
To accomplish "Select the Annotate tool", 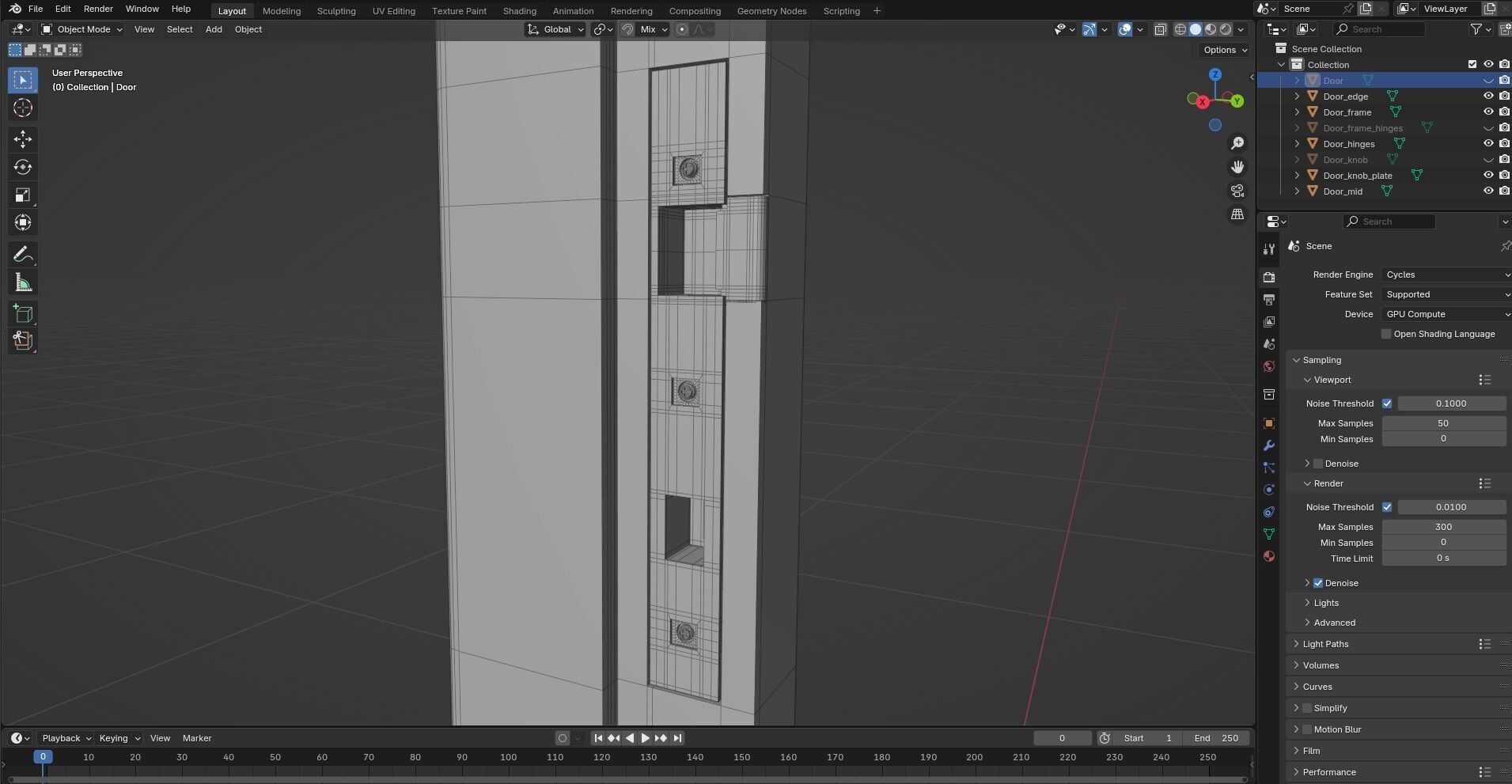I will click(x=22, y=255).
